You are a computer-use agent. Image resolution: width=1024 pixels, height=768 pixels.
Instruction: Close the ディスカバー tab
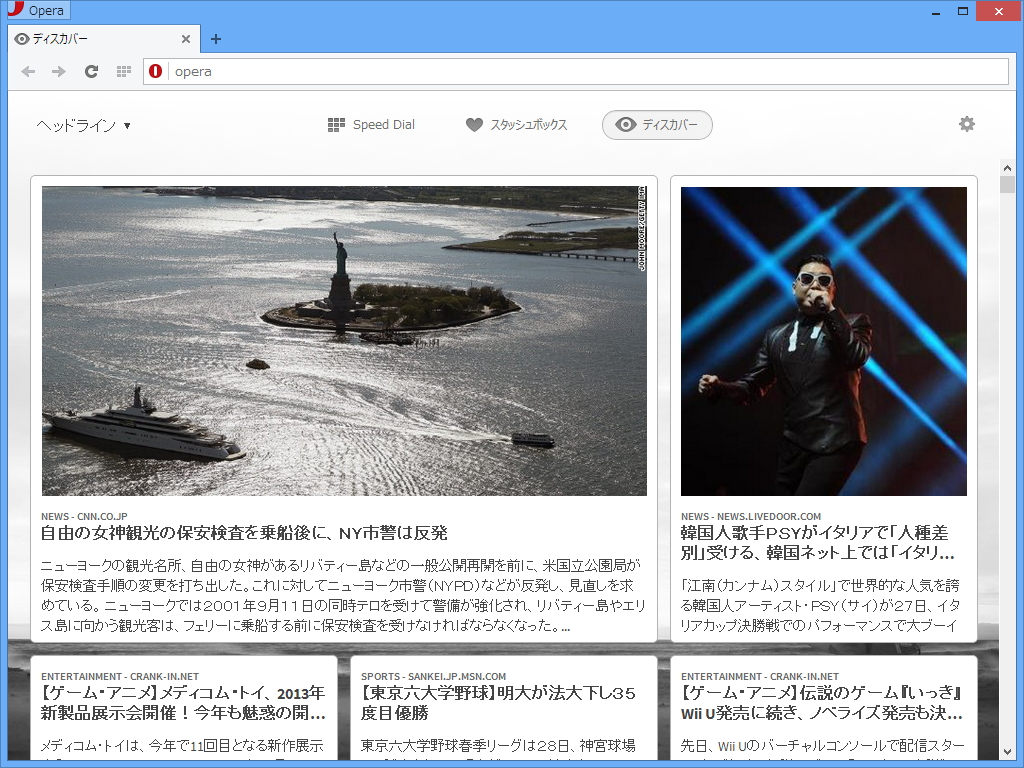tap(185, 39)
